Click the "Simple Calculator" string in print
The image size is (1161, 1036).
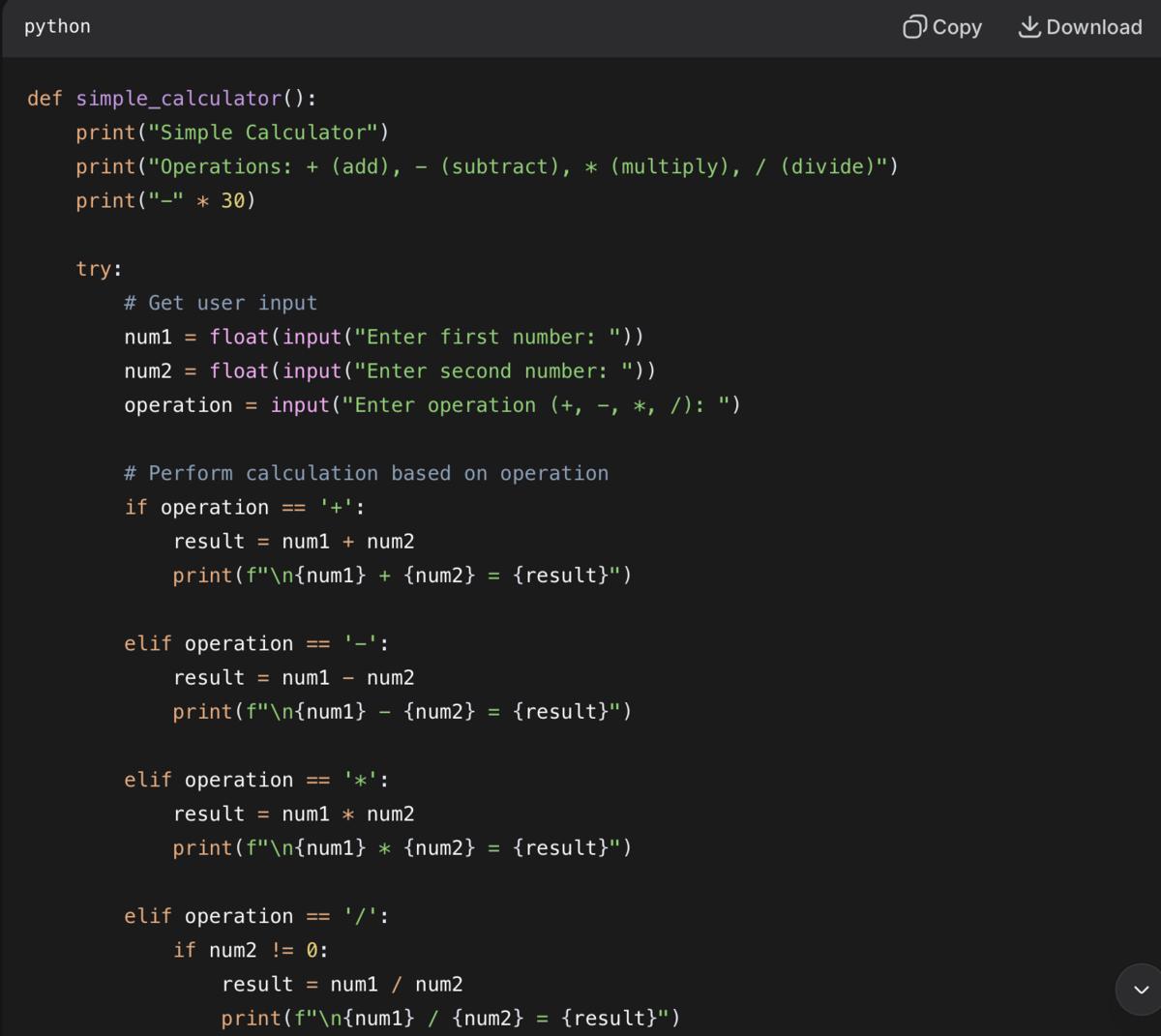[263, 133]
